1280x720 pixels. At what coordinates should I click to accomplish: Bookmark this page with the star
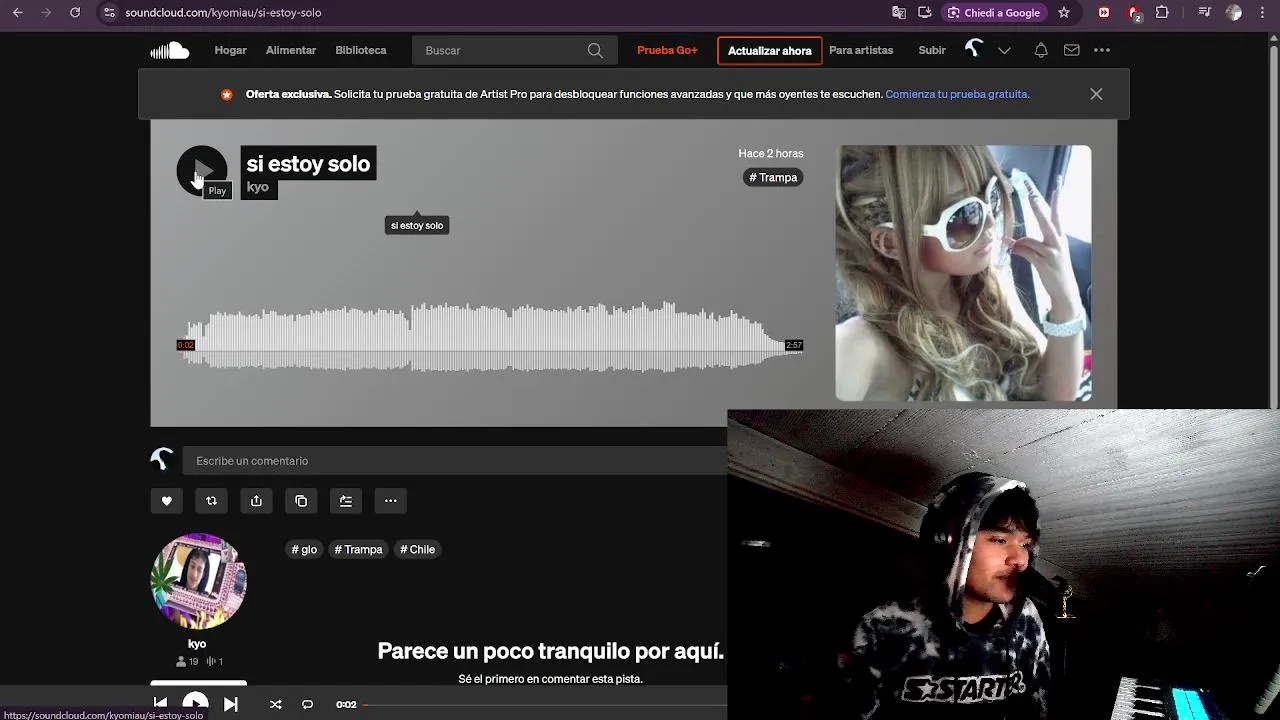click(1064, 13)
